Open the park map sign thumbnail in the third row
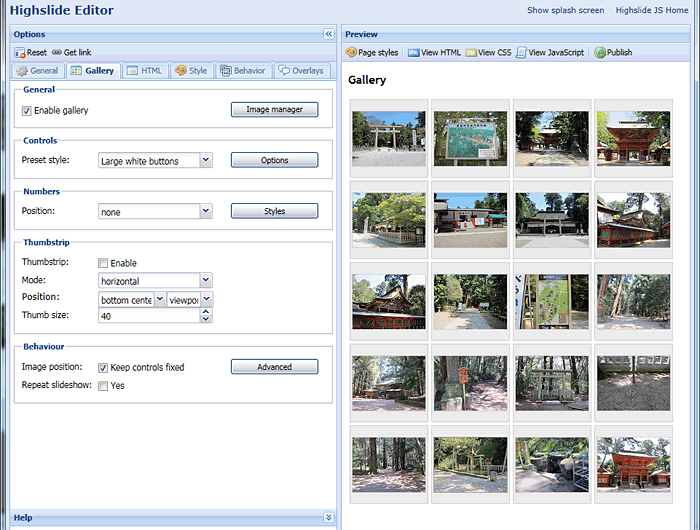The height and width of the screenshot is (530, 700). coord(552,302)
